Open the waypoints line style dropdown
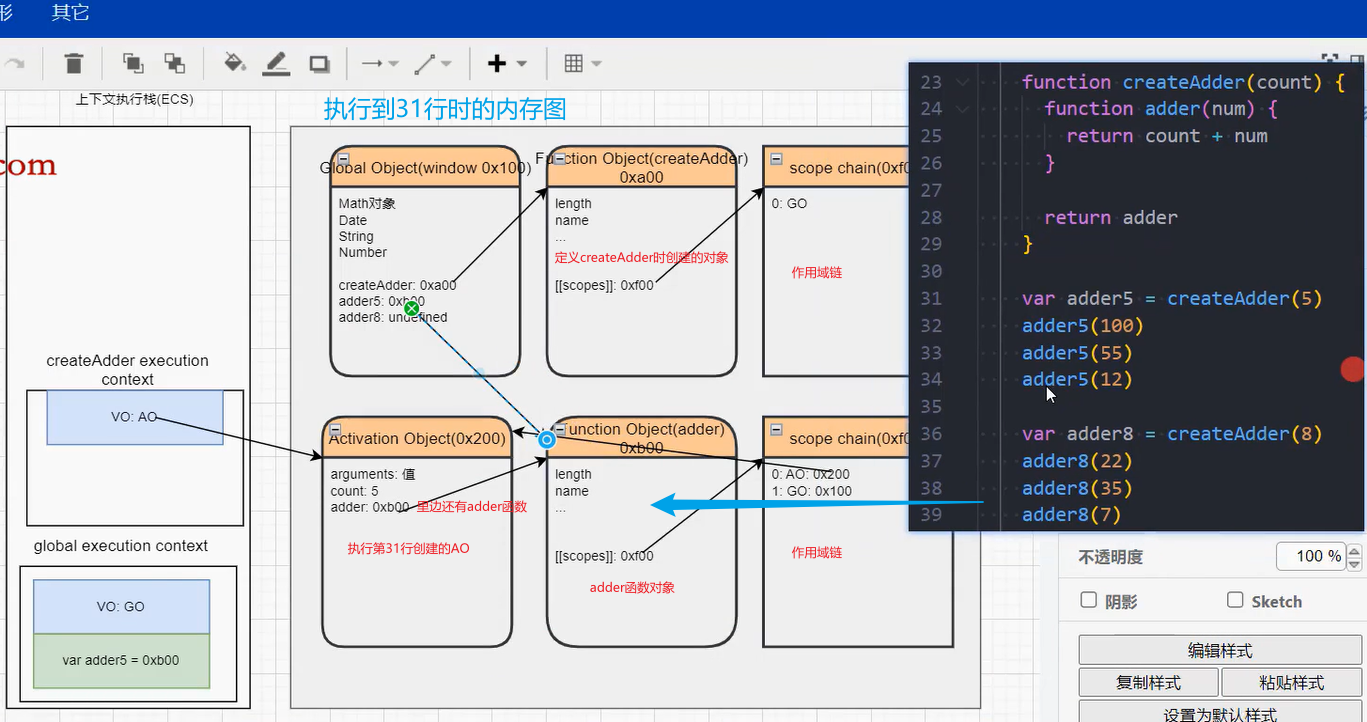 click(433, 63)
